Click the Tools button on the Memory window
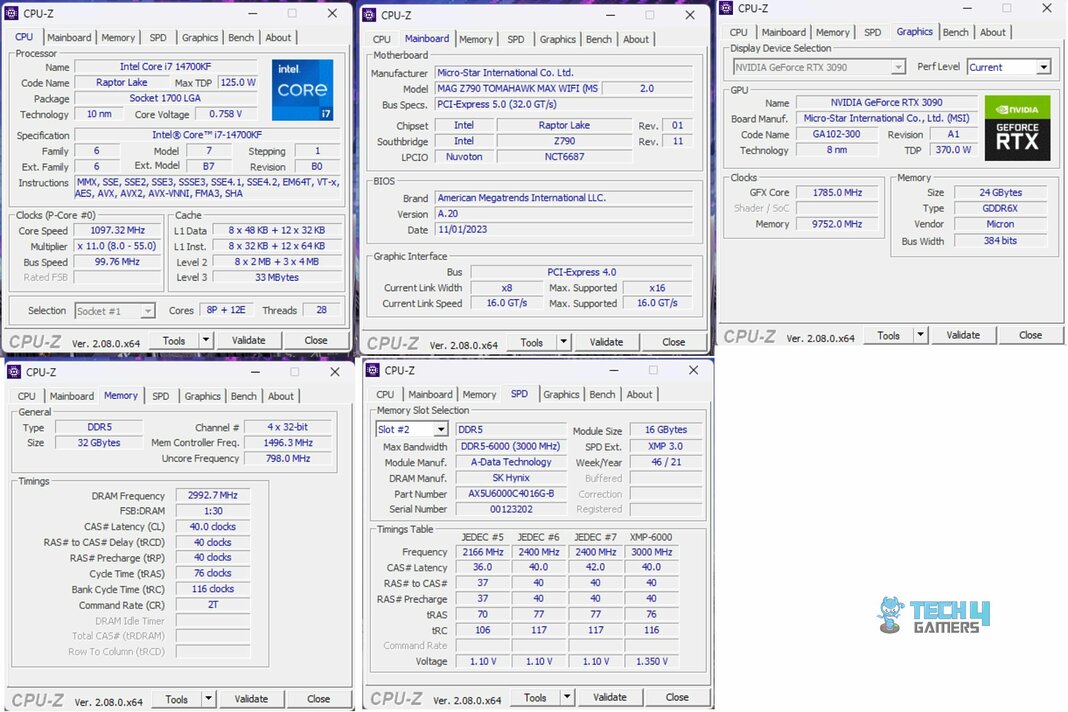 tap(175, 698)
